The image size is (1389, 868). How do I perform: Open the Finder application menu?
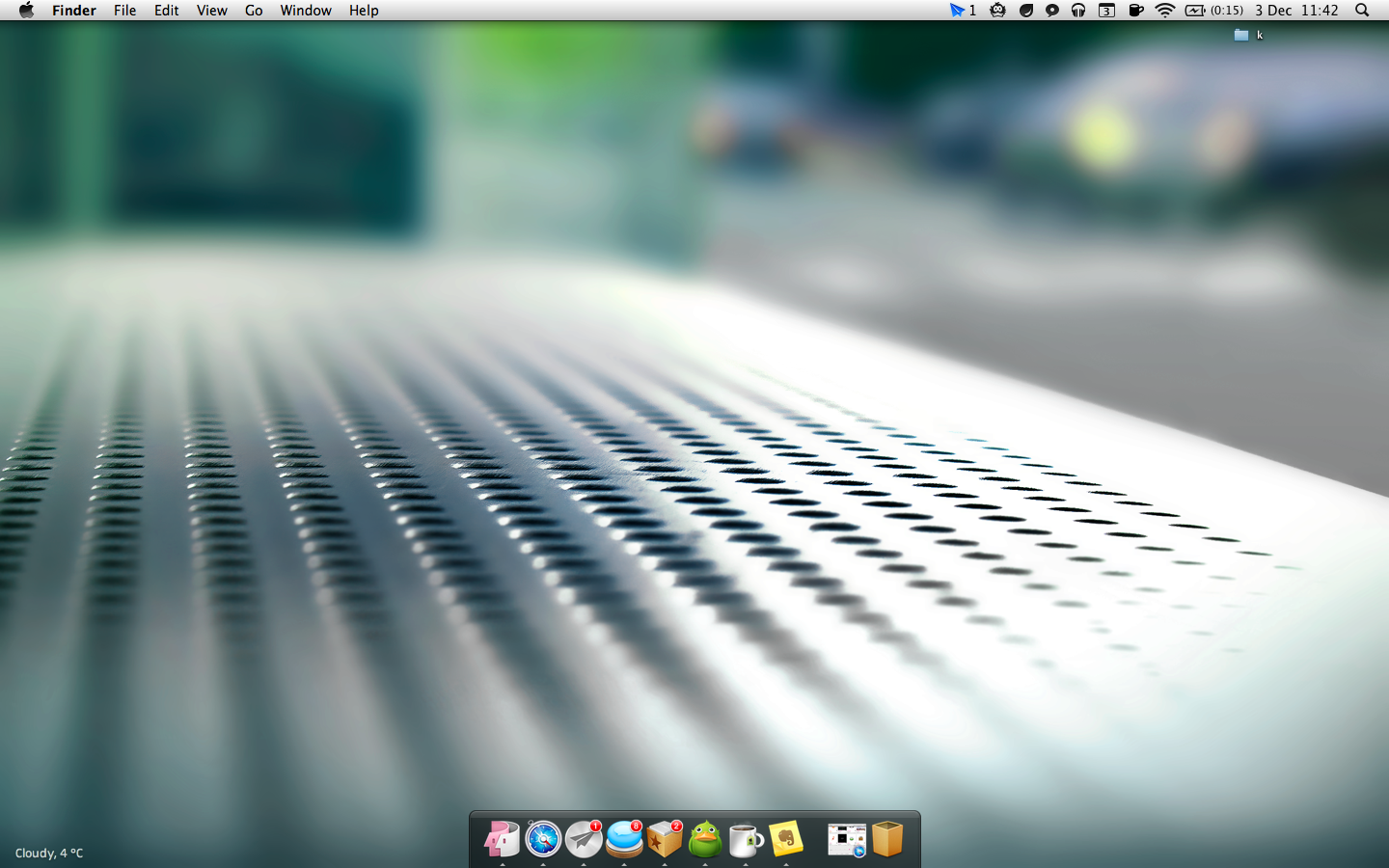74,11
